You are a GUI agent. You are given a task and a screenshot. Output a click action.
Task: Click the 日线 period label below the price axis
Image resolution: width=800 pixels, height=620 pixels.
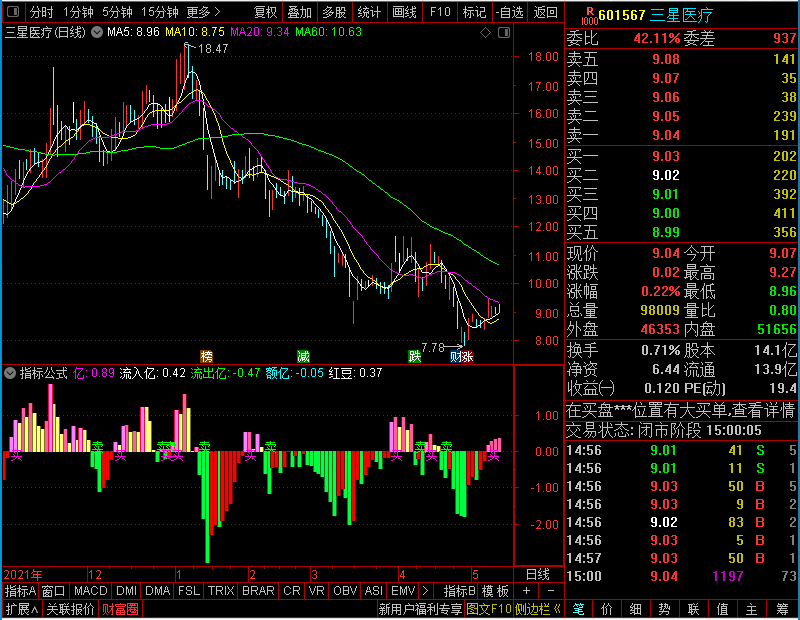pos(538,575)
